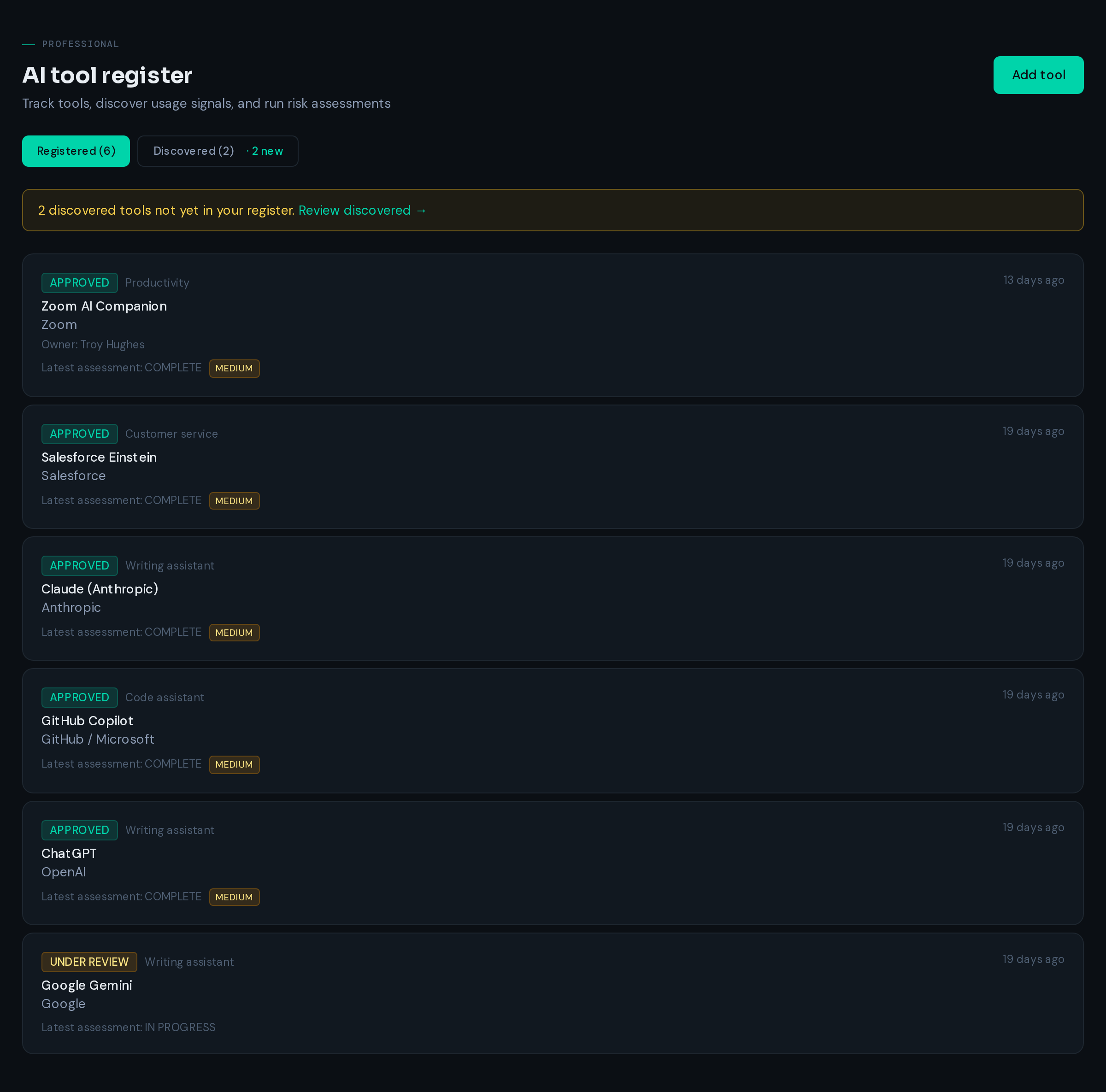The height and width of the screenshot is (1092, 1106).
Task: Click the MEDIUM risk badge for ChatGPT
Action: (x=234, y=897)
